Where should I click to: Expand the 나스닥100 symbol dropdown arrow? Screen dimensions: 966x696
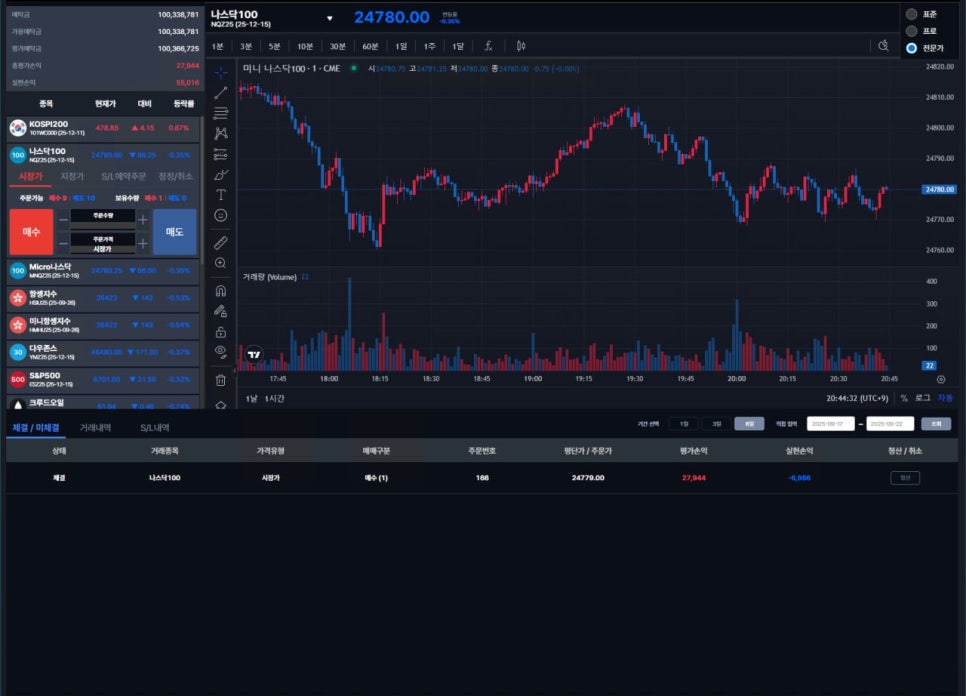pyautogui.click(x=329, y=18)
